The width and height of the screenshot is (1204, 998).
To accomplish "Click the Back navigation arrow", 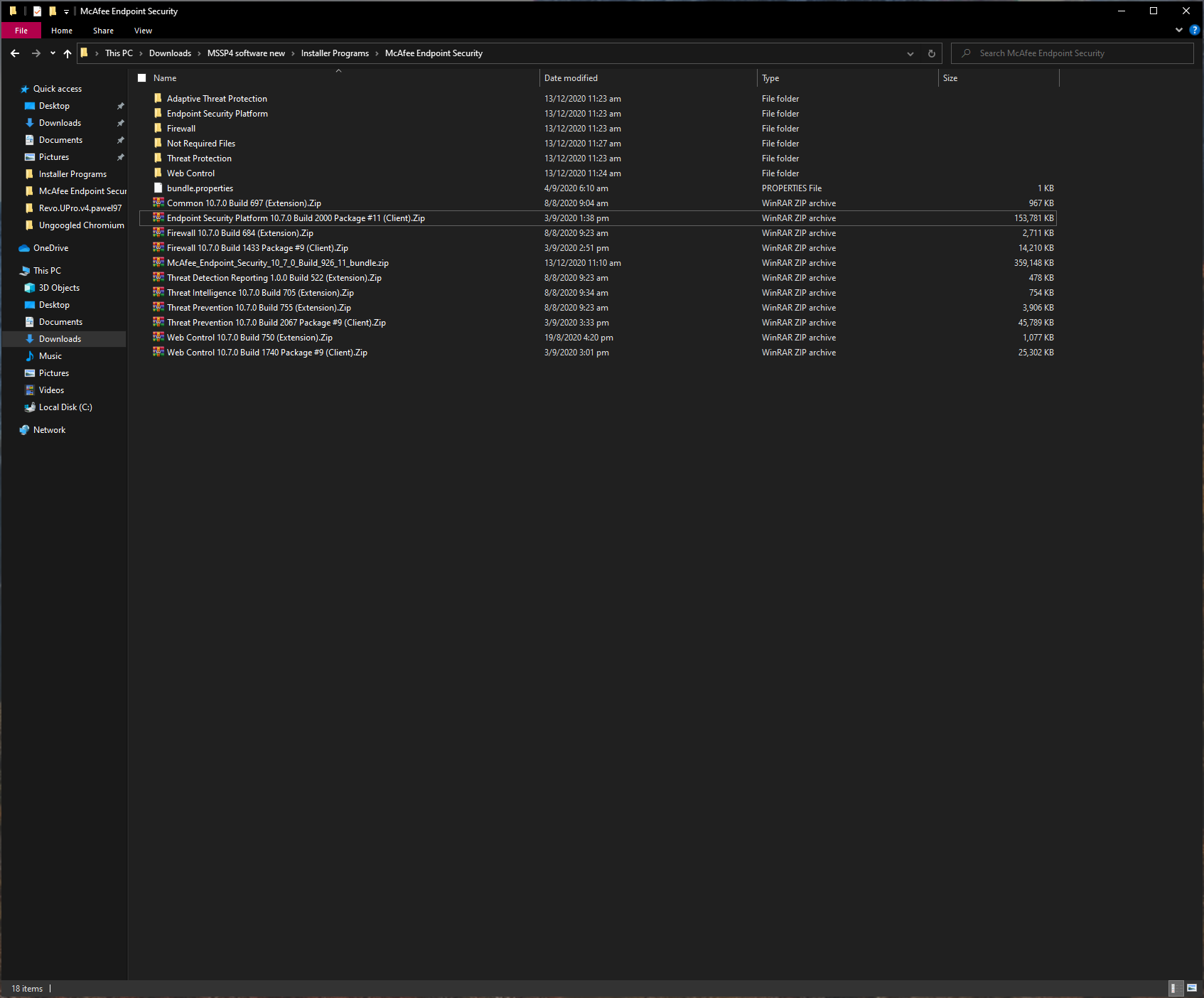I will 15,53.
